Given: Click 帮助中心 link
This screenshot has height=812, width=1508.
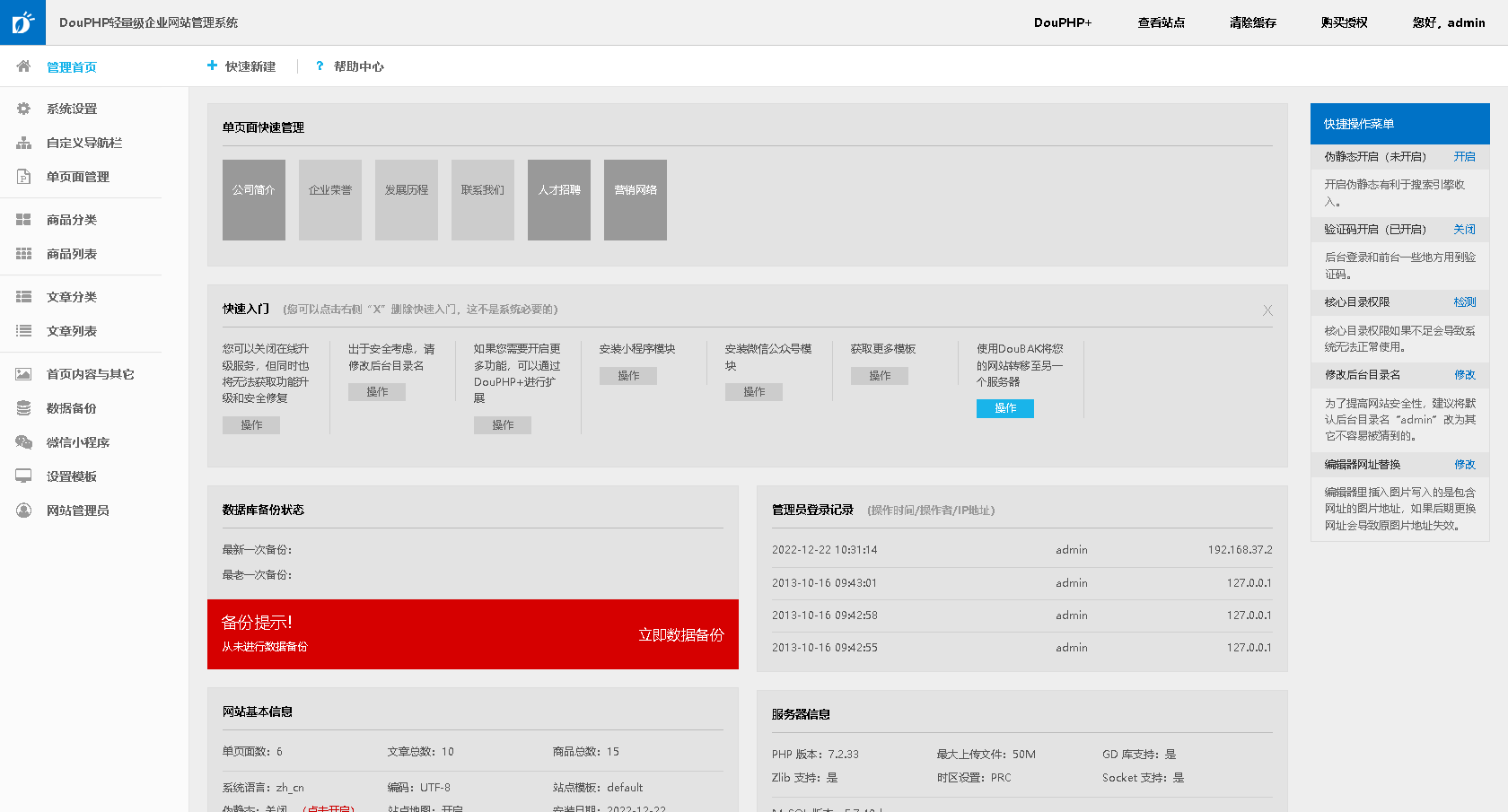Looking at the screenshot, I should [x=359, y=66].
